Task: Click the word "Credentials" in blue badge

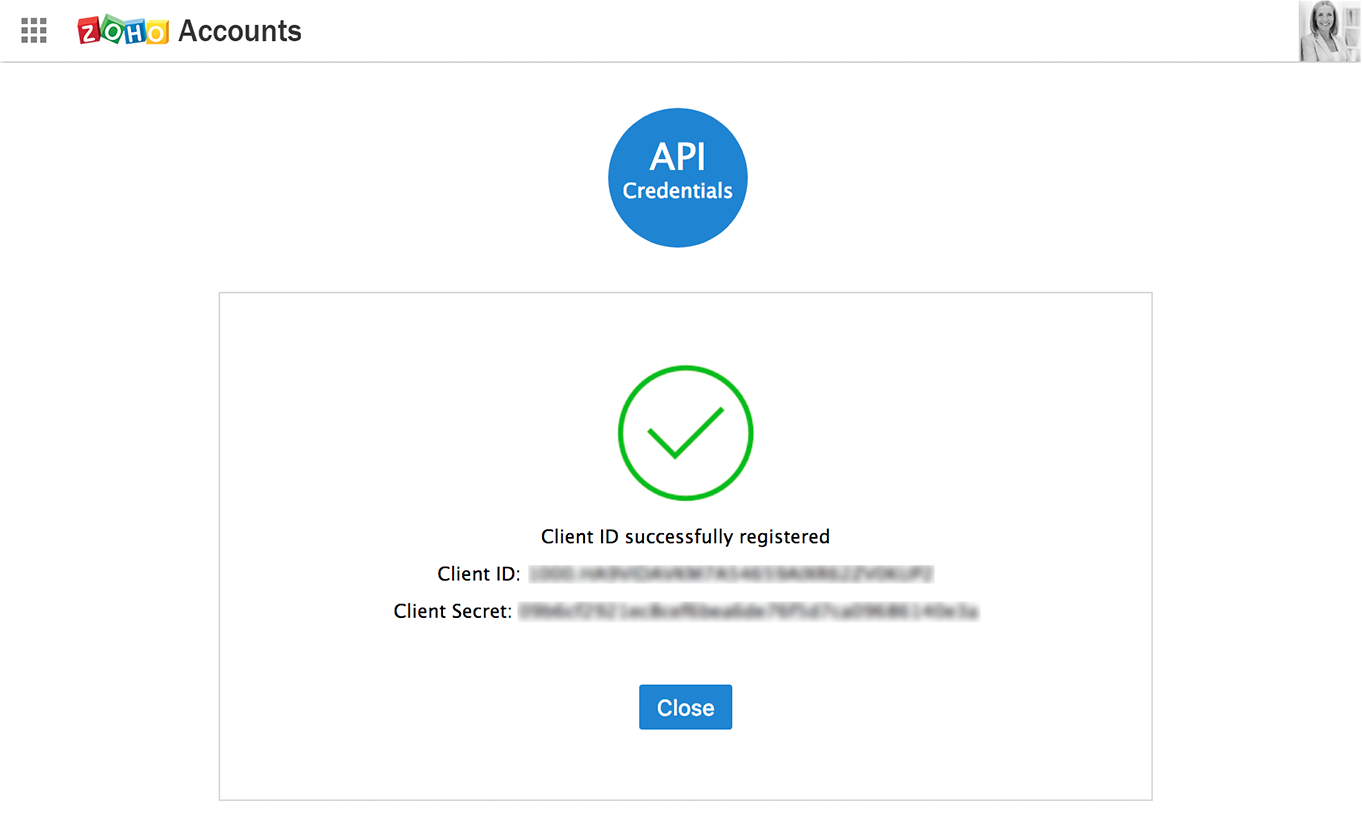Action: tap(678, 191)
